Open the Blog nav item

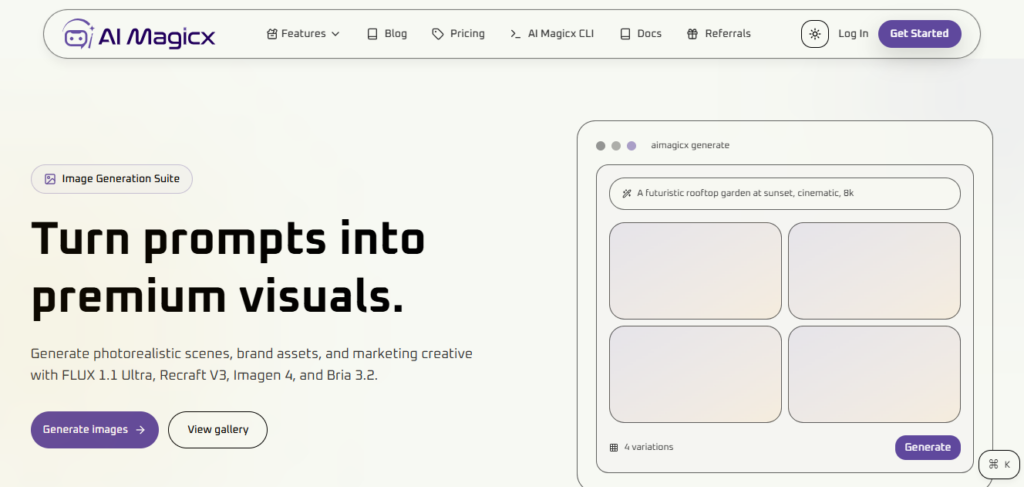coord(387,34)
